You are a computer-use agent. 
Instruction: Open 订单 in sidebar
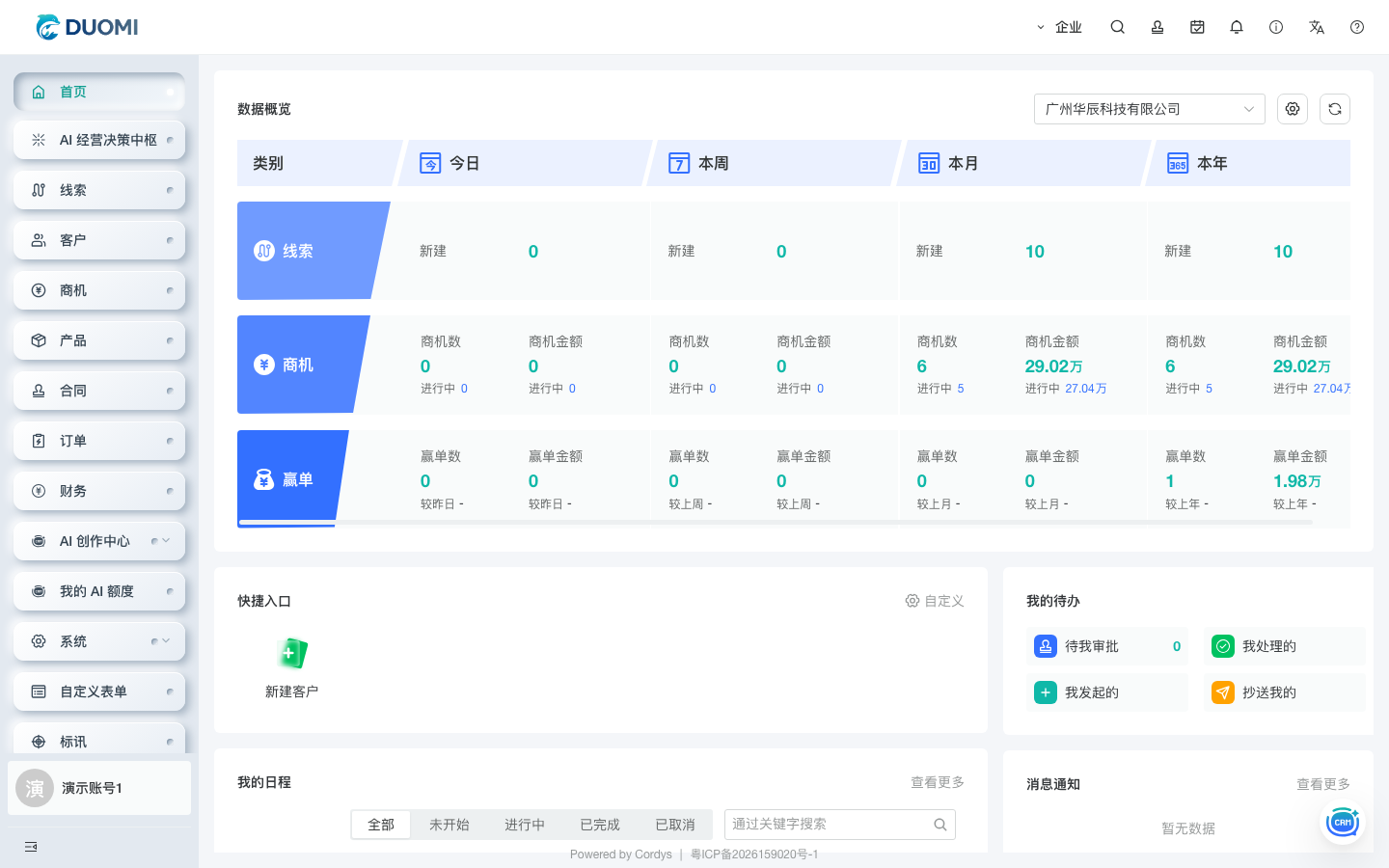coord(99,441)
